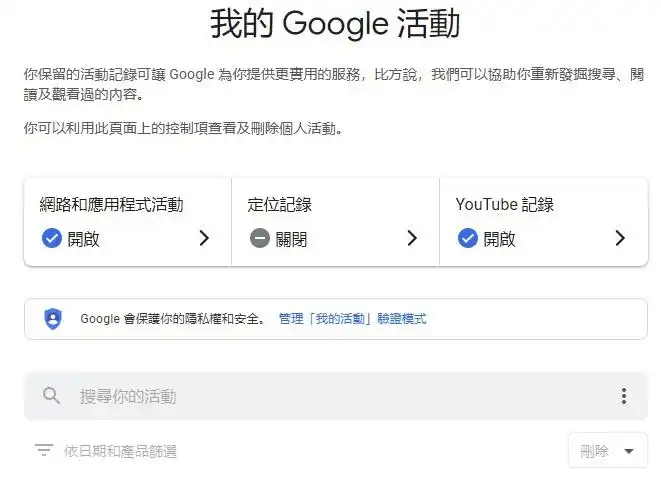Open 網路和應用程式活動 card title

click(x=111, y=205)
